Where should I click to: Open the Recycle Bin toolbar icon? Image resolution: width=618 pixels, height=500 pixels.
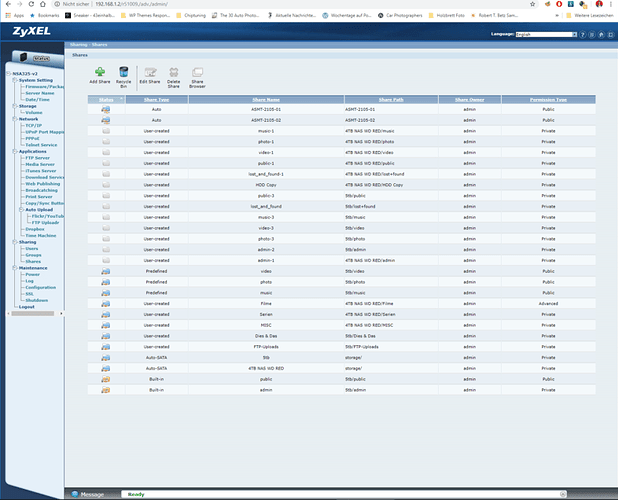point(123,72)
